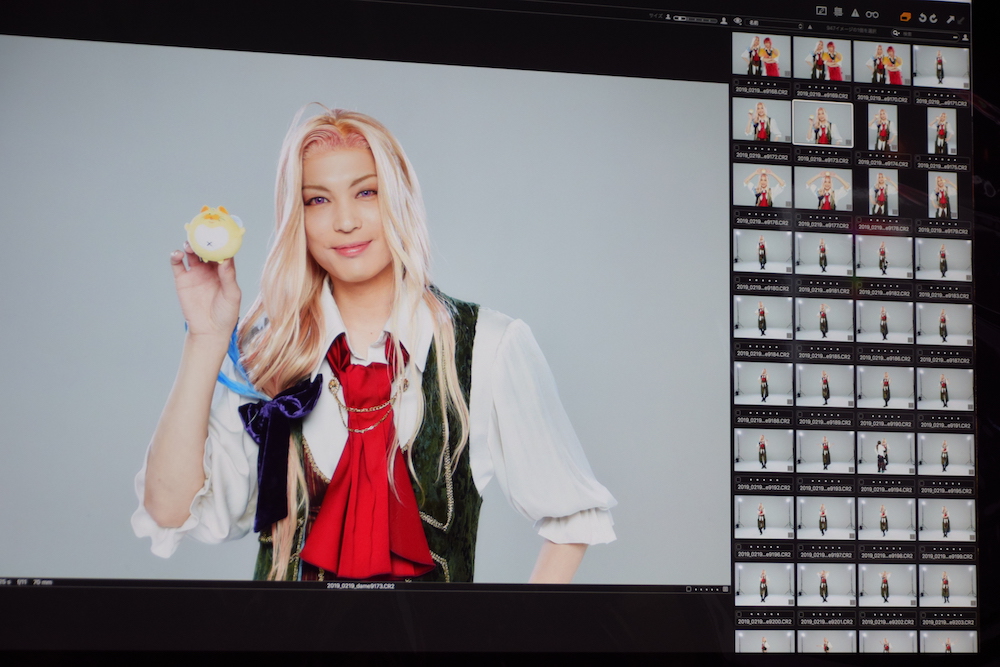Set the color tag circle on e9176.CR2
Image resolution: width=1000 pixels, height=667 pixels.
[x=737, y=214]
